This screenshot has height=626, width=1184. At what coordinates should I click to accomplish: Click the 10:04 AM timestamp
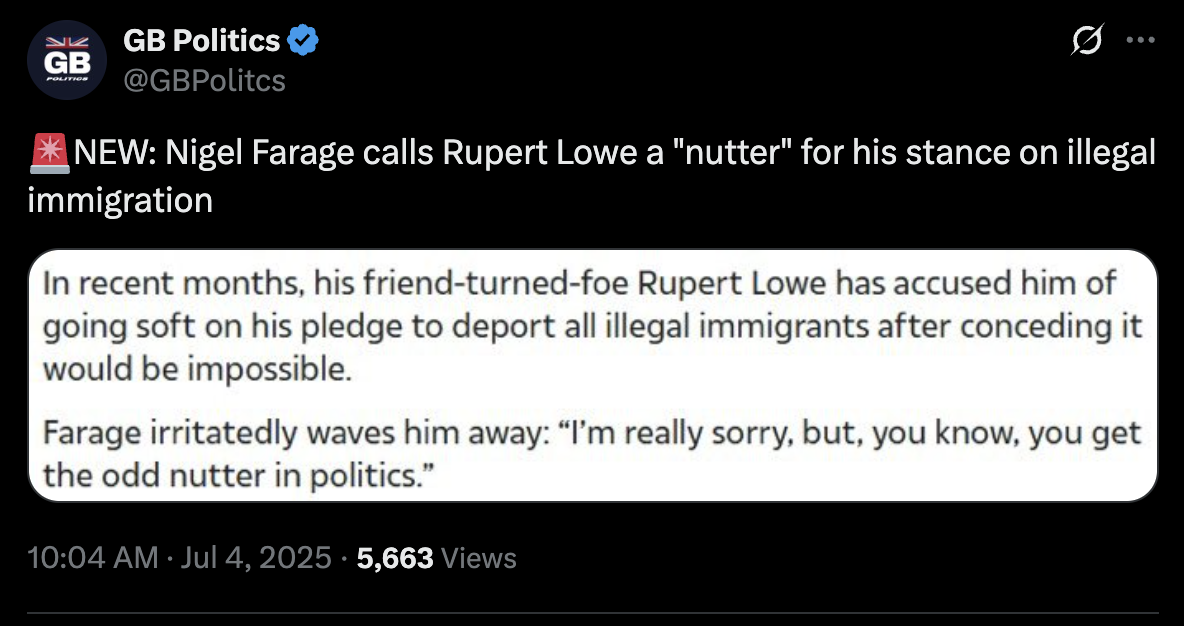tap(93, 558)
